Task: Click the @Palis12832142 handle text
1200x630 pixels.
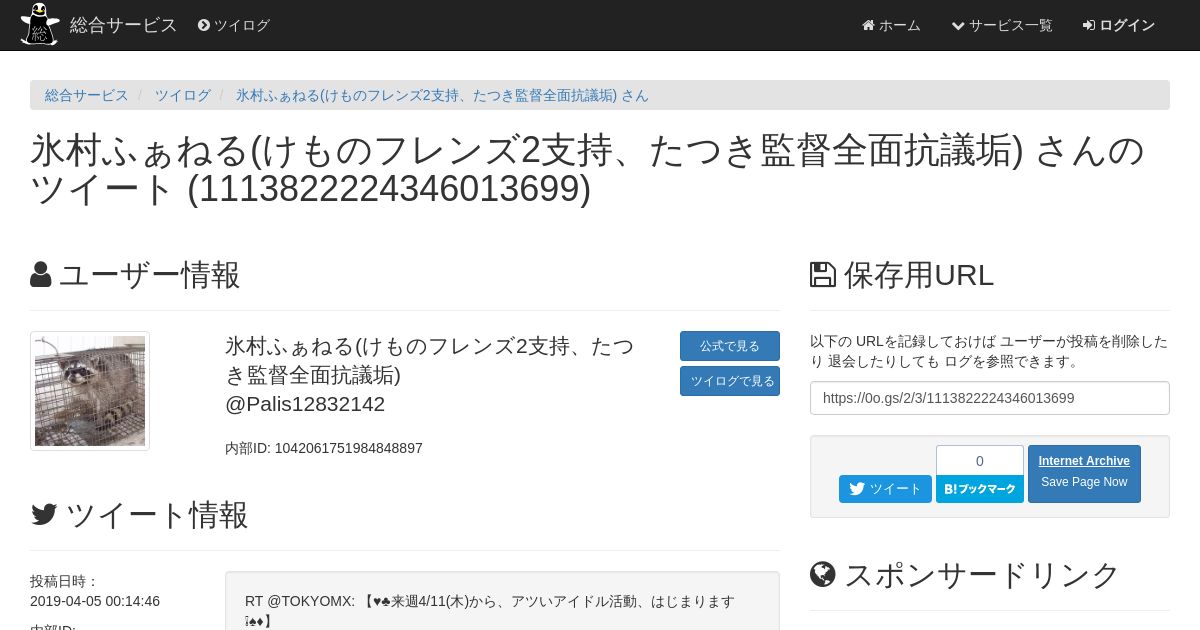Action: pyautogui.click(x=305, y=404)
